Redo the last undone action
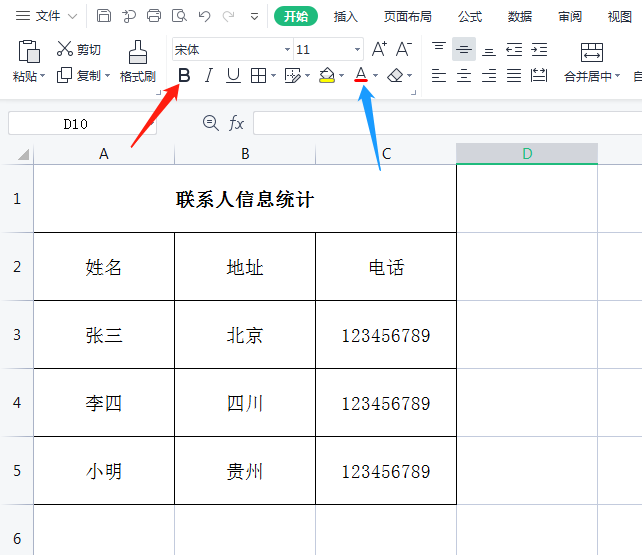642x555 pixels. 228,16
